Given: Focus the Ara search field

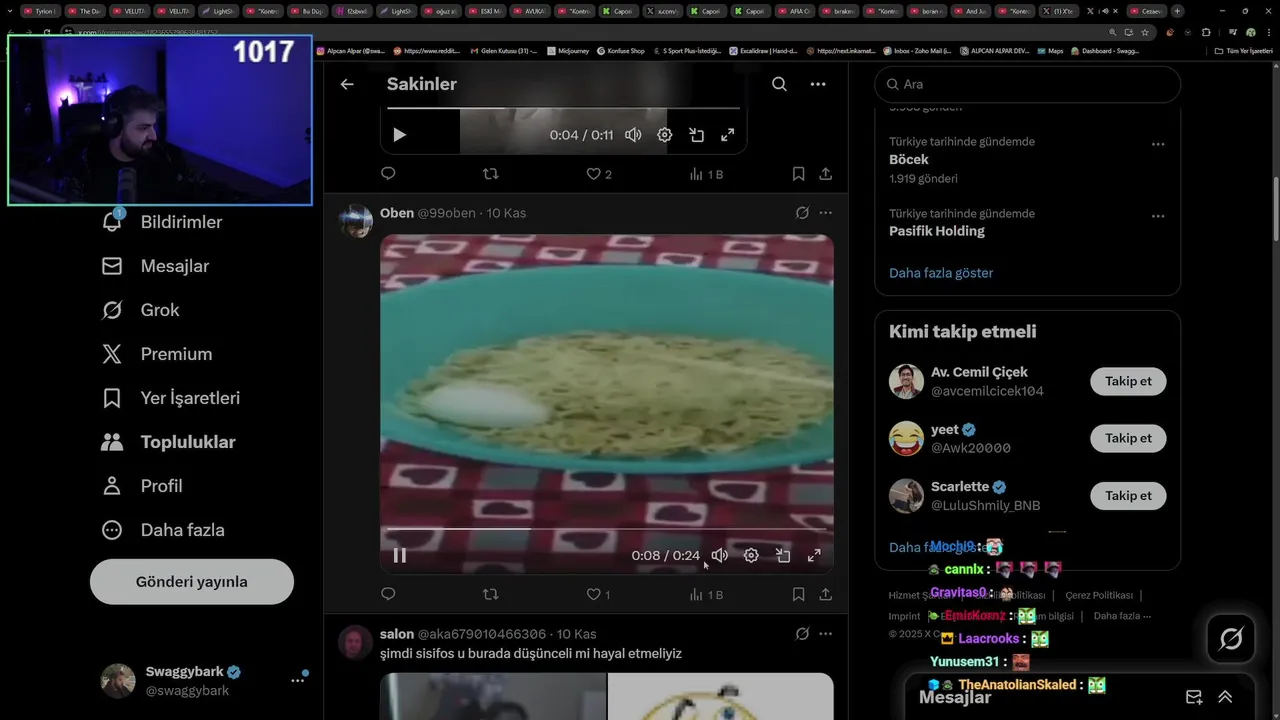Looking at the screenshot, I should point(1028,84).
